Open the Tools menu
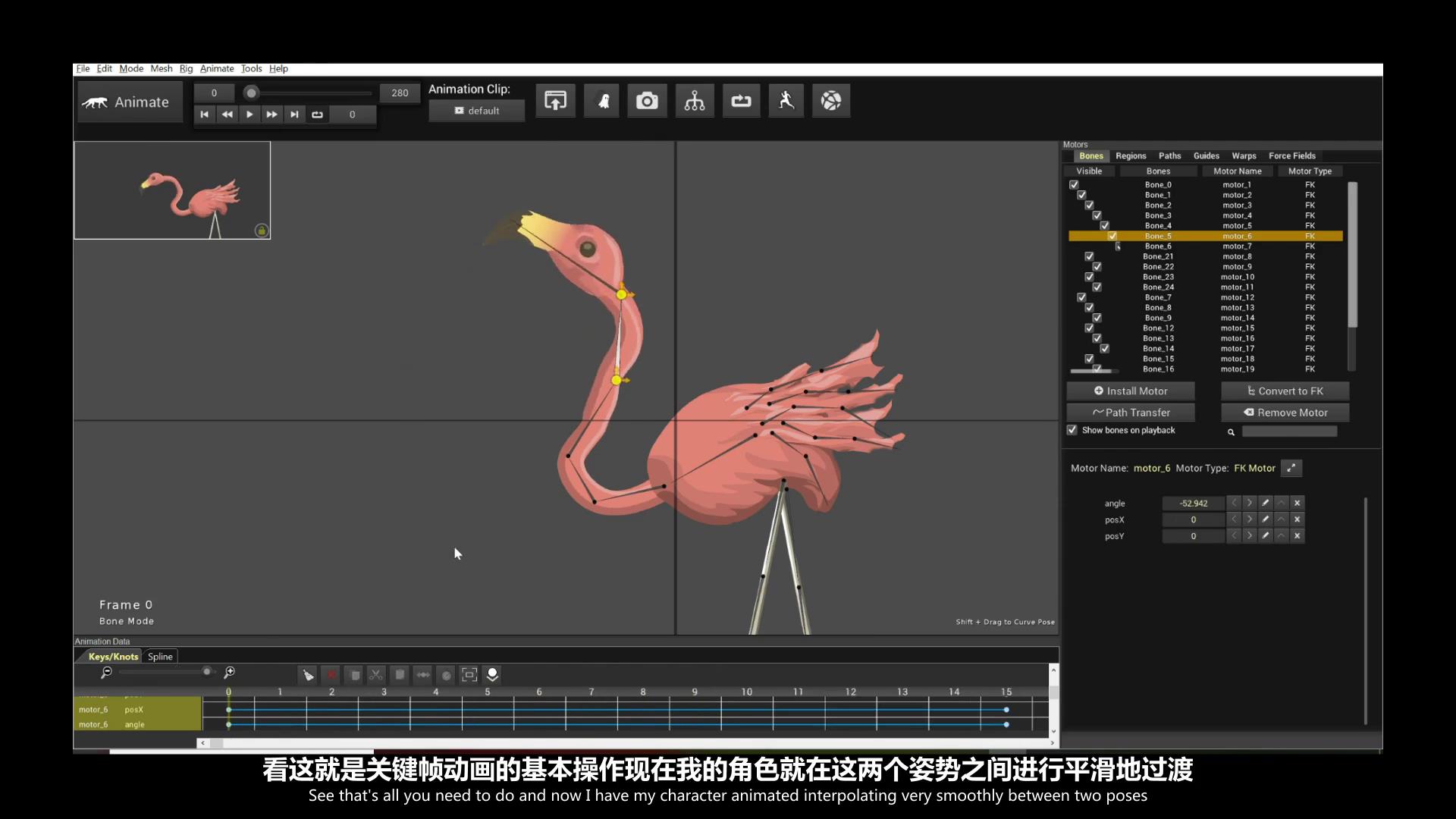The height and width of the screenshot is (819, 1456). [251, 68]
